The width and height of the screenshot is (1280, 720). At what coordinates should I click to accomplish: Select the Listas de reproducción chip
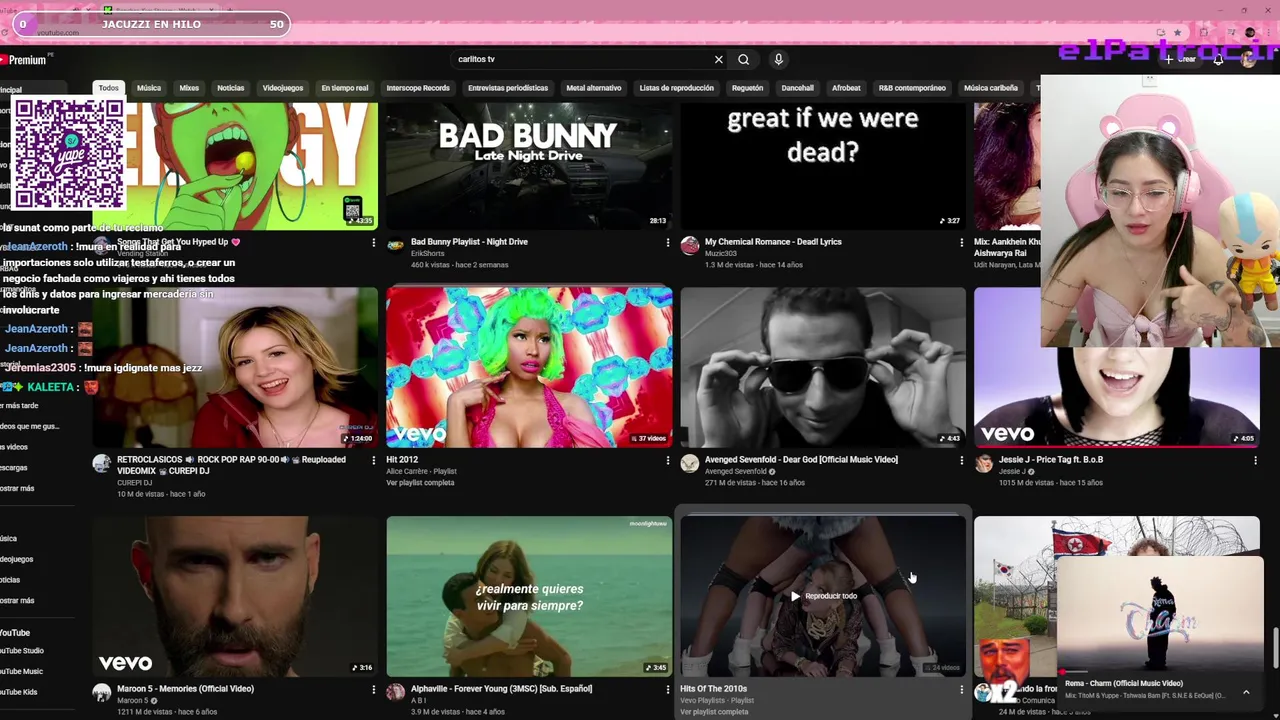click(676, 88)
